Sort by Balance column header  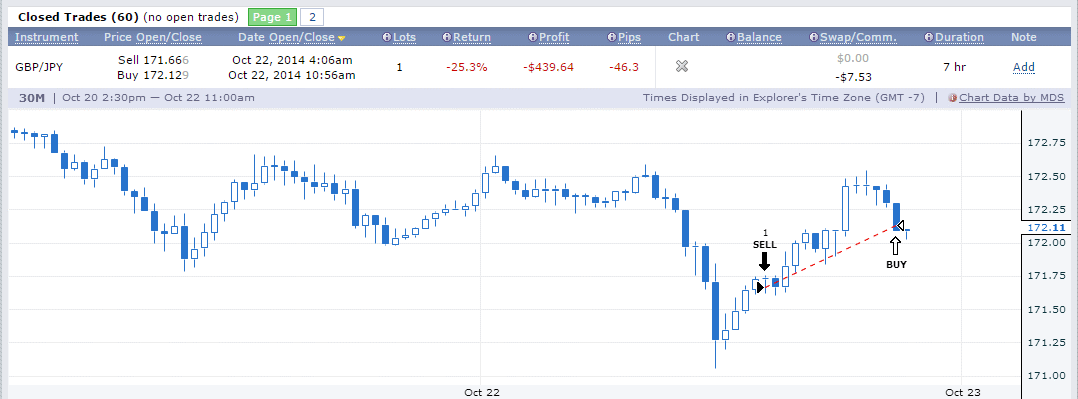click(x=759, y=37)
